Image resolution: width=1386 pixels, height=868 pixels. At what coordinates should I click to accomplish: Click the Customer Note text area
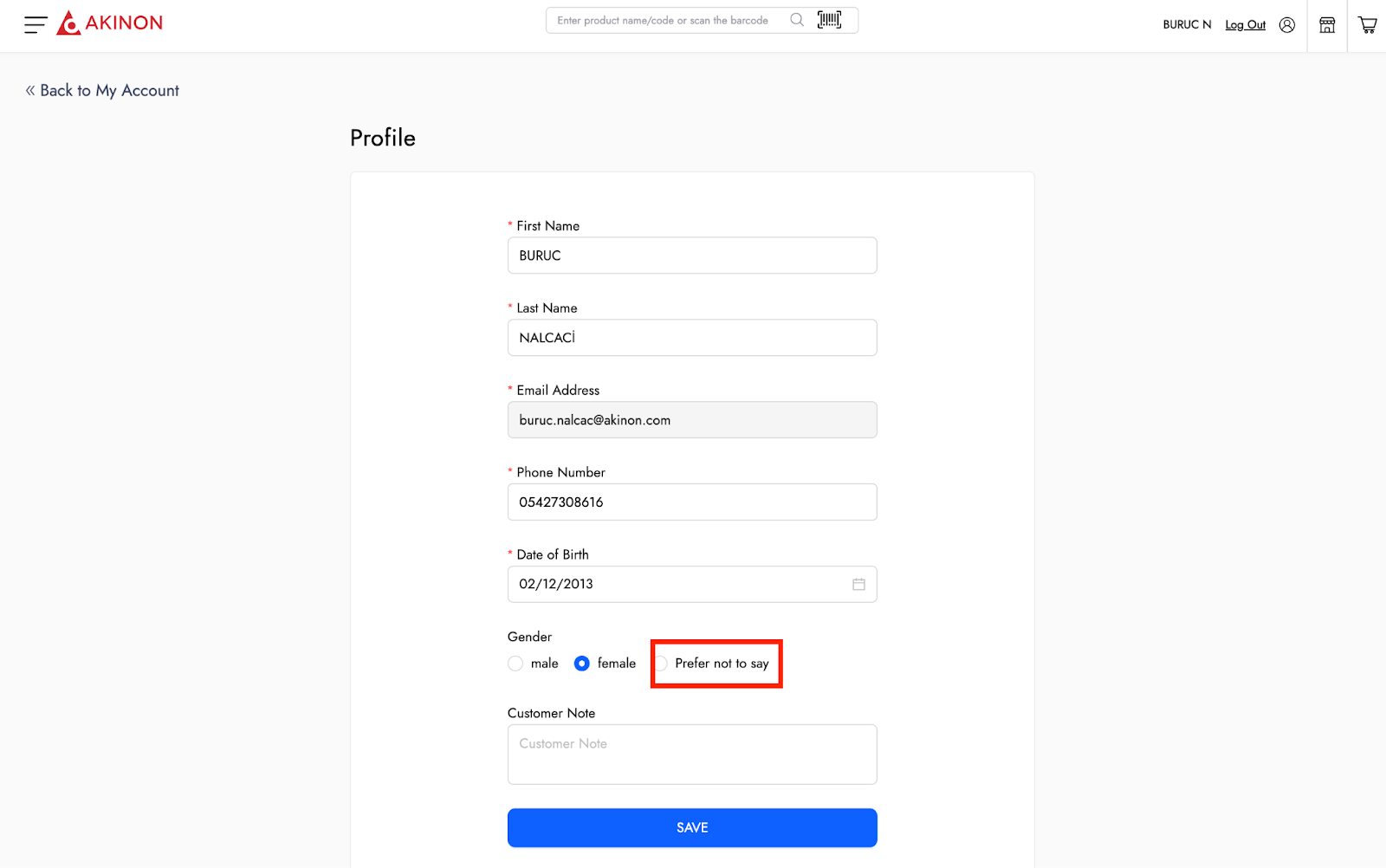[x=691, y=755]
